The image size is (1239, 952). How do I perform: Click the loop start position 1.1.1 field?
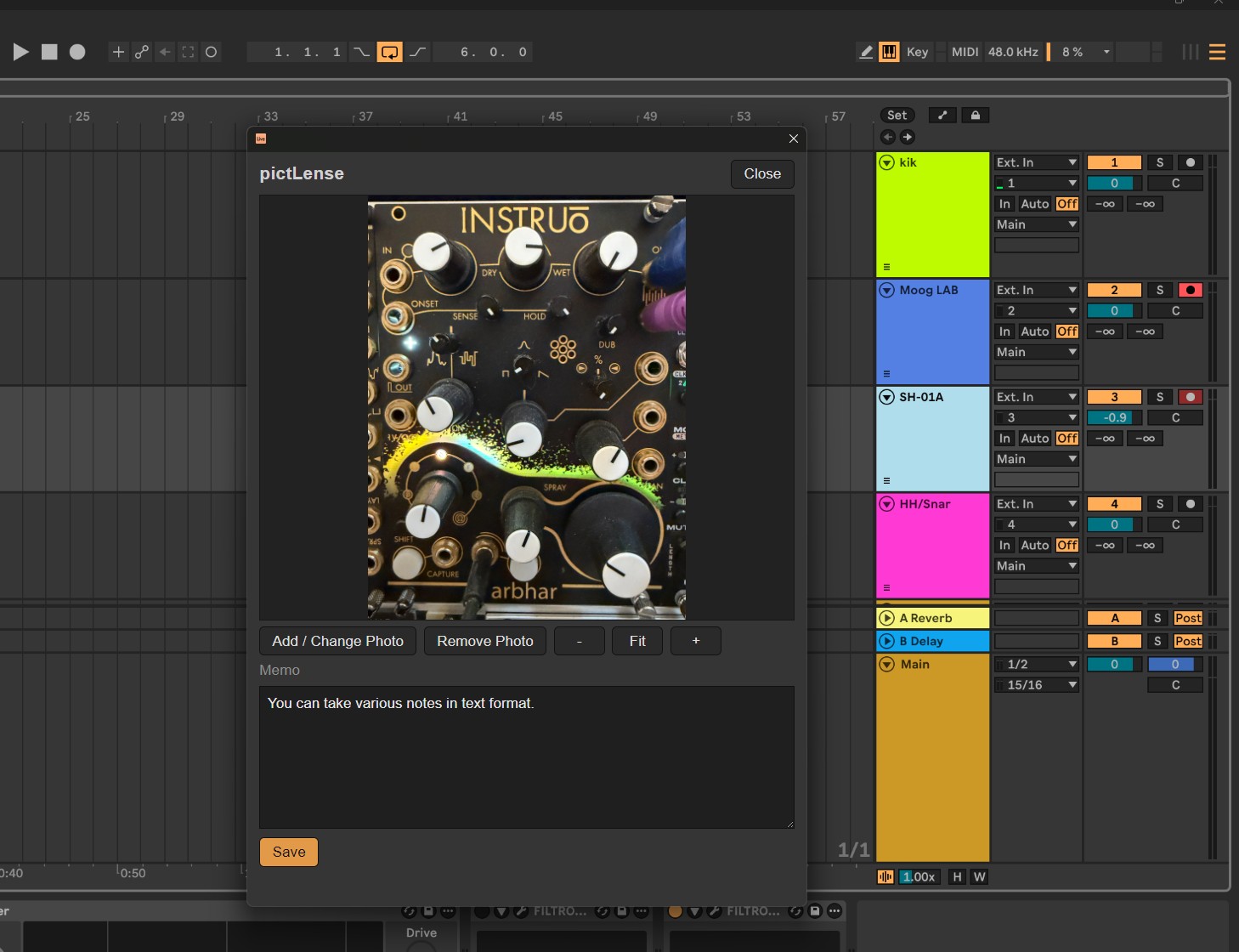[297, 52]
